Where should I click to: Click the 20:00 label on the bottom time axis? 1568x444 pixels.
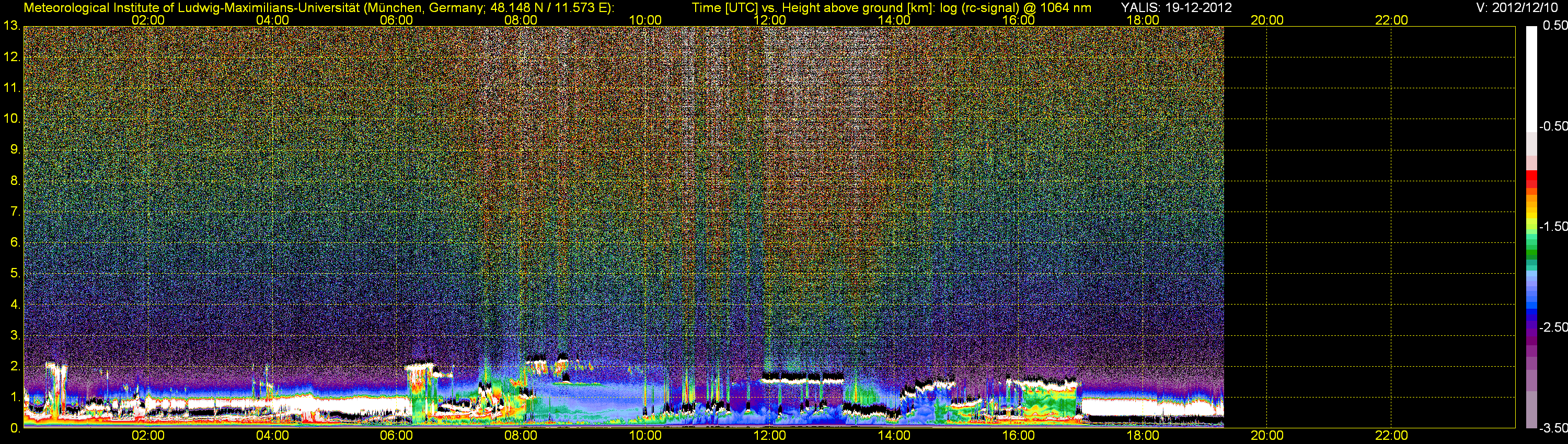point(1267,436)
